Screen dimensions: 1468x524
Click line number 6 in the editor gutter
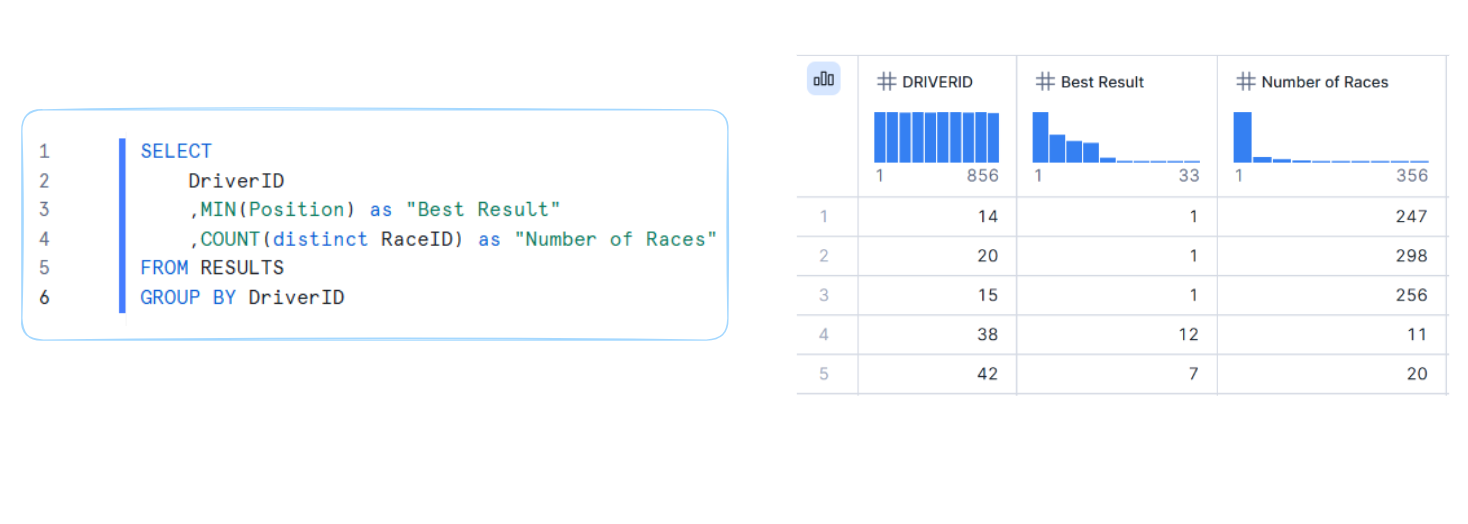point(44,297)
